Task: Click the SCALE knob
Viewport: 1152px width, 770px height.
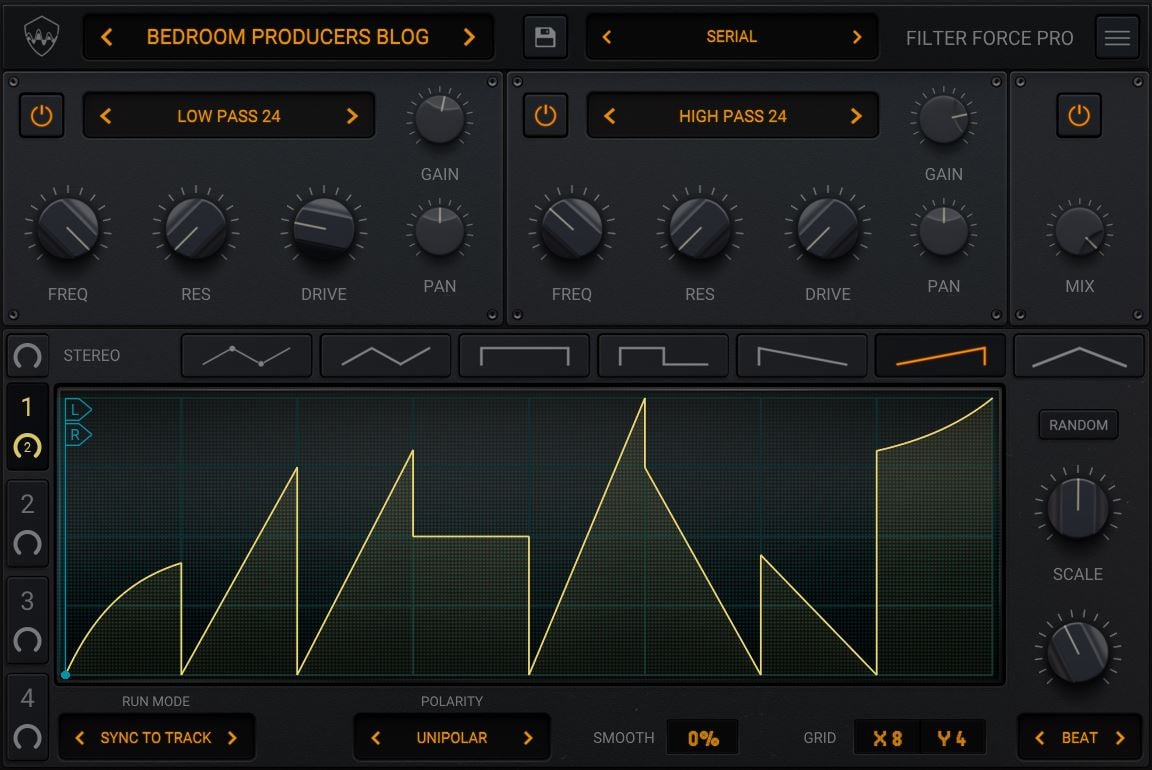Action: 1077,509
